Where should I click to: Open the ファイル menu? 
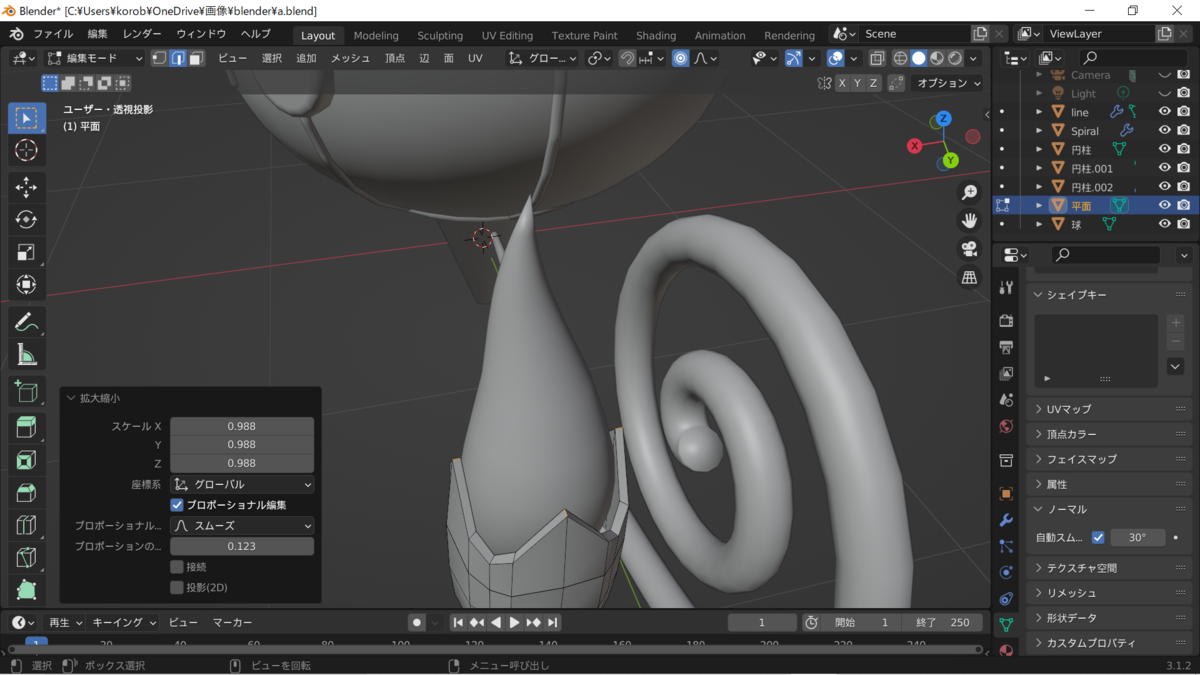point(53,34)
